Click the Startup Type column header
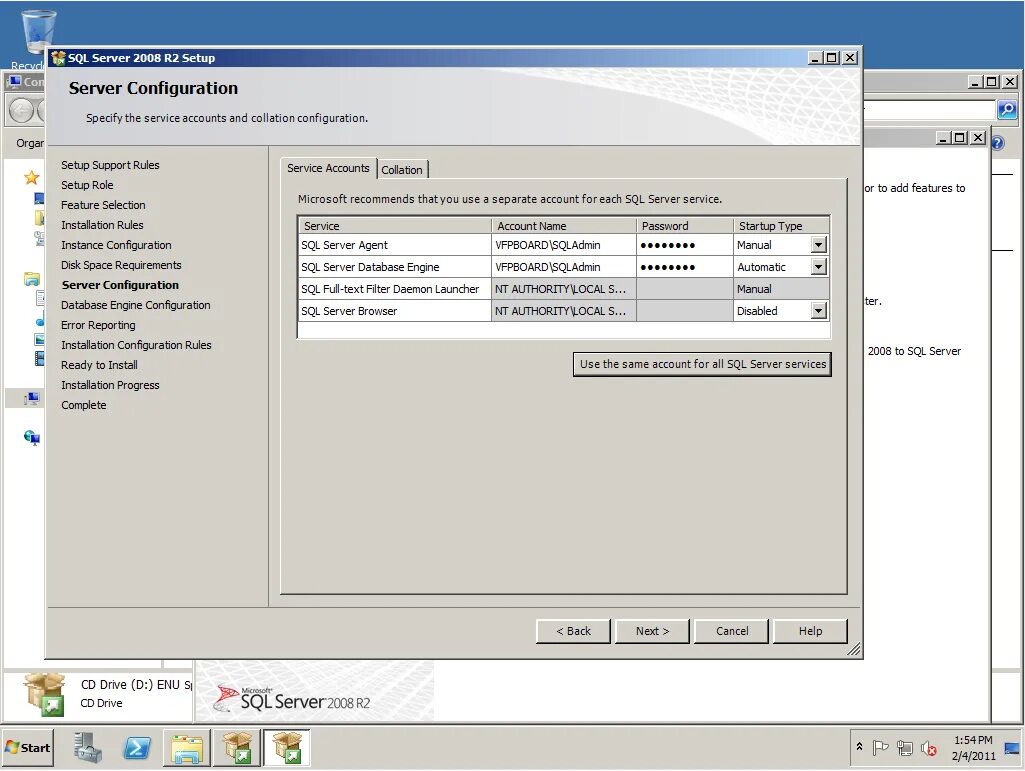Image resolution: width=1025 pixels, height=771 pixels. coord(781,226)
